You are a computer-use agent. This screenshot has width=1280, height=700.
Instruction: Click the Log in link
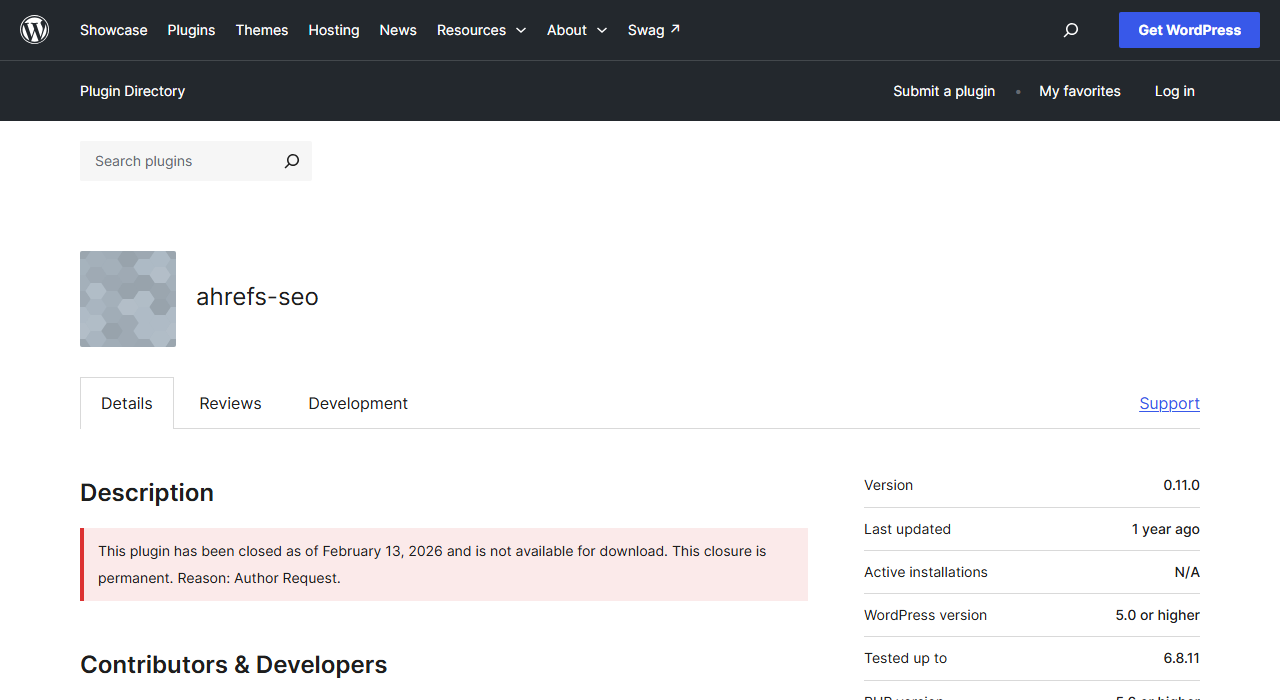(x=1175, y=91)
